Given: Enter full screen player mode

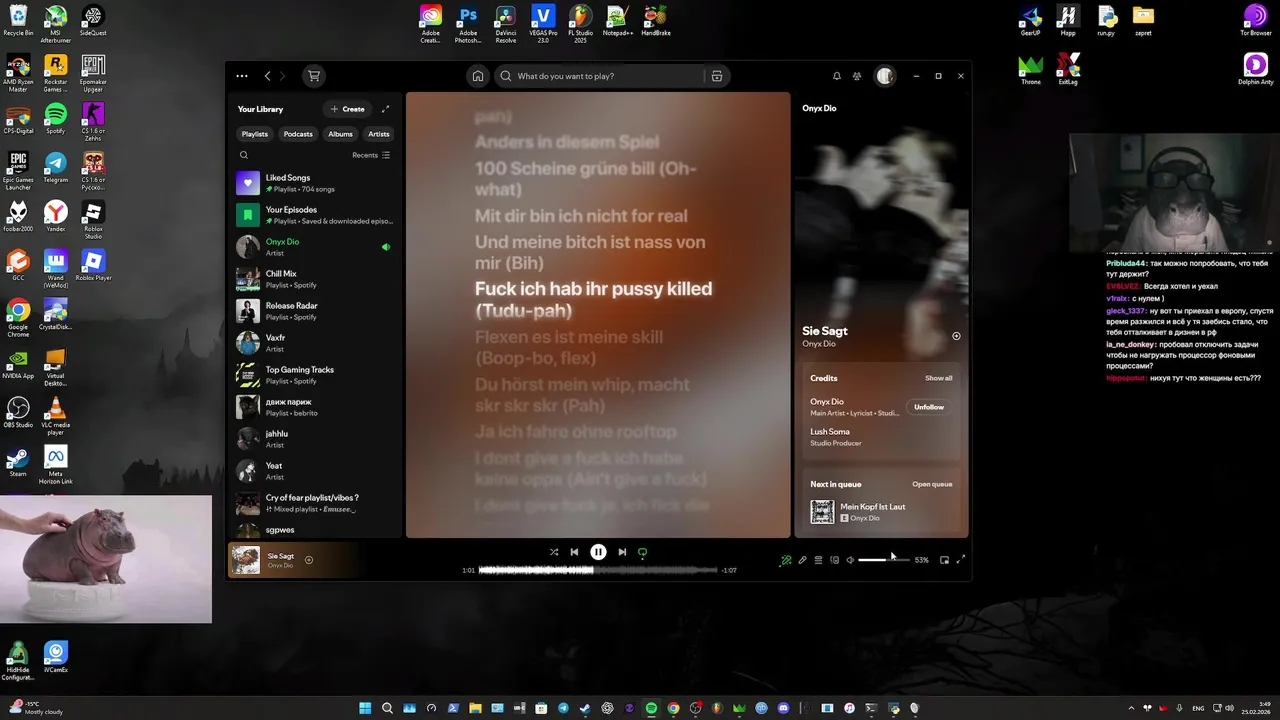Looking at the screenshot, I should (x=961, y=560).
